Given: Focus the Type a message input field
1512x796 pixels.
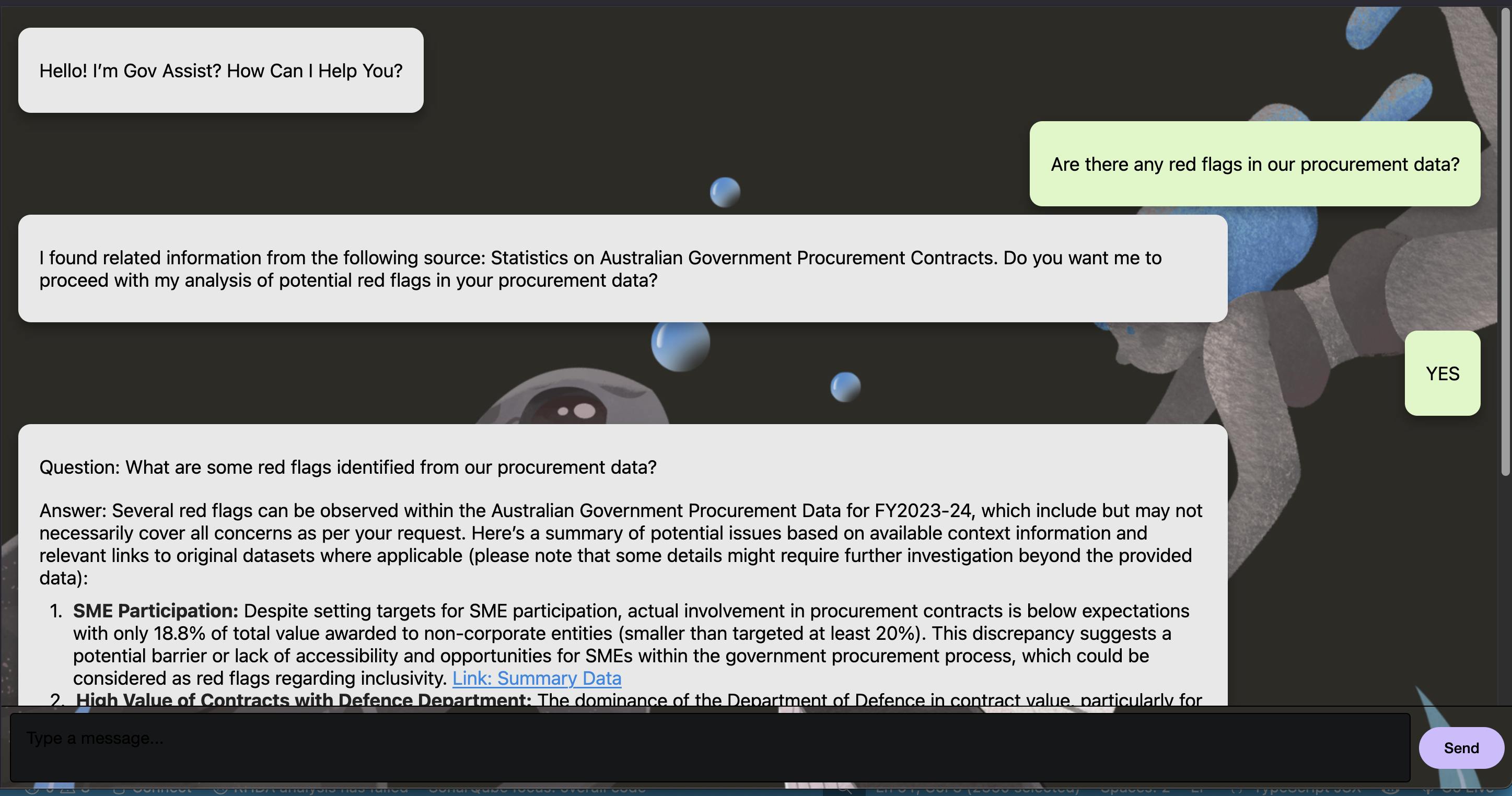Looking at the screenshot, I should (709, 747).
